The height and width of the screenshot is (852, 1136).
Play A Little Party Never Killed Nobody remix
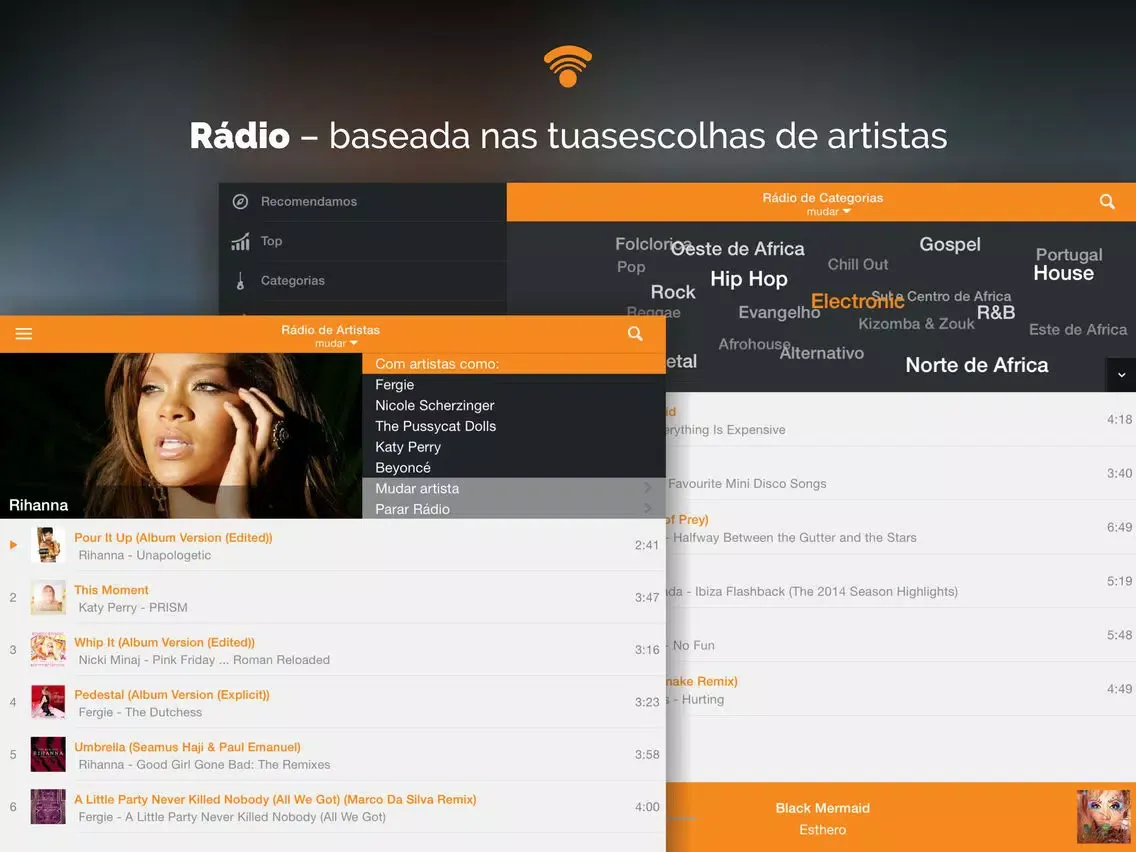[x=333, y=807]
